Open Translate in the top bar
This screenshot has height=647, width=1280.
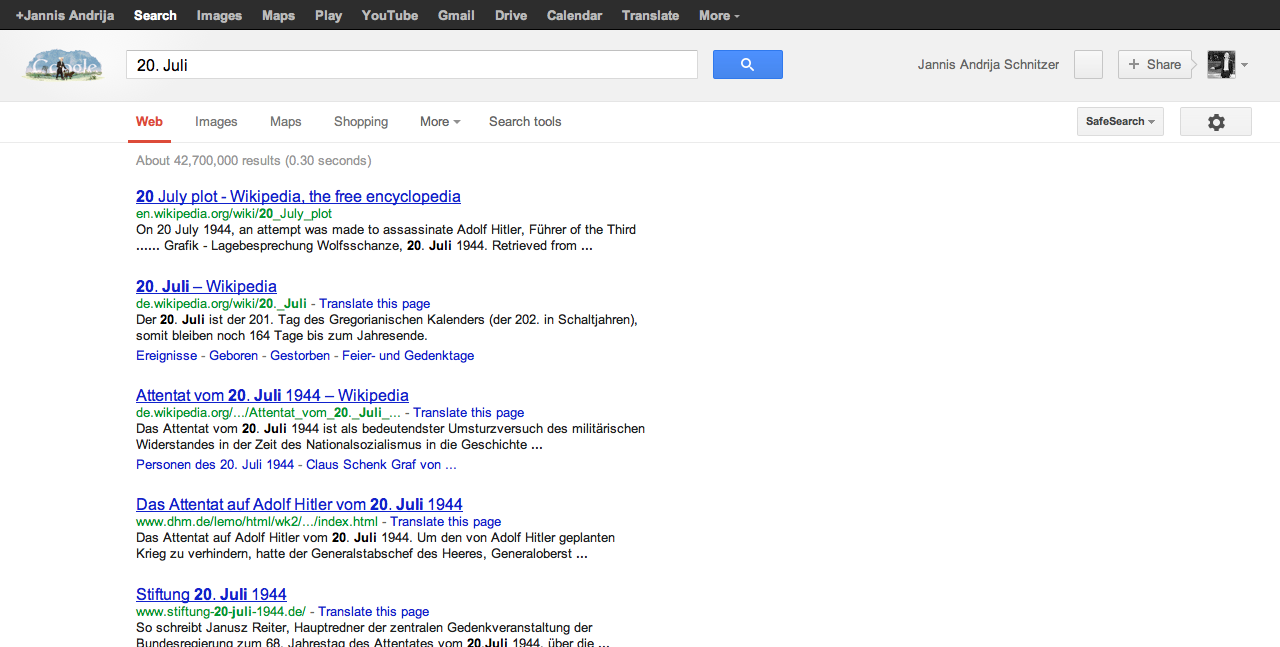(x=650, y=15)
